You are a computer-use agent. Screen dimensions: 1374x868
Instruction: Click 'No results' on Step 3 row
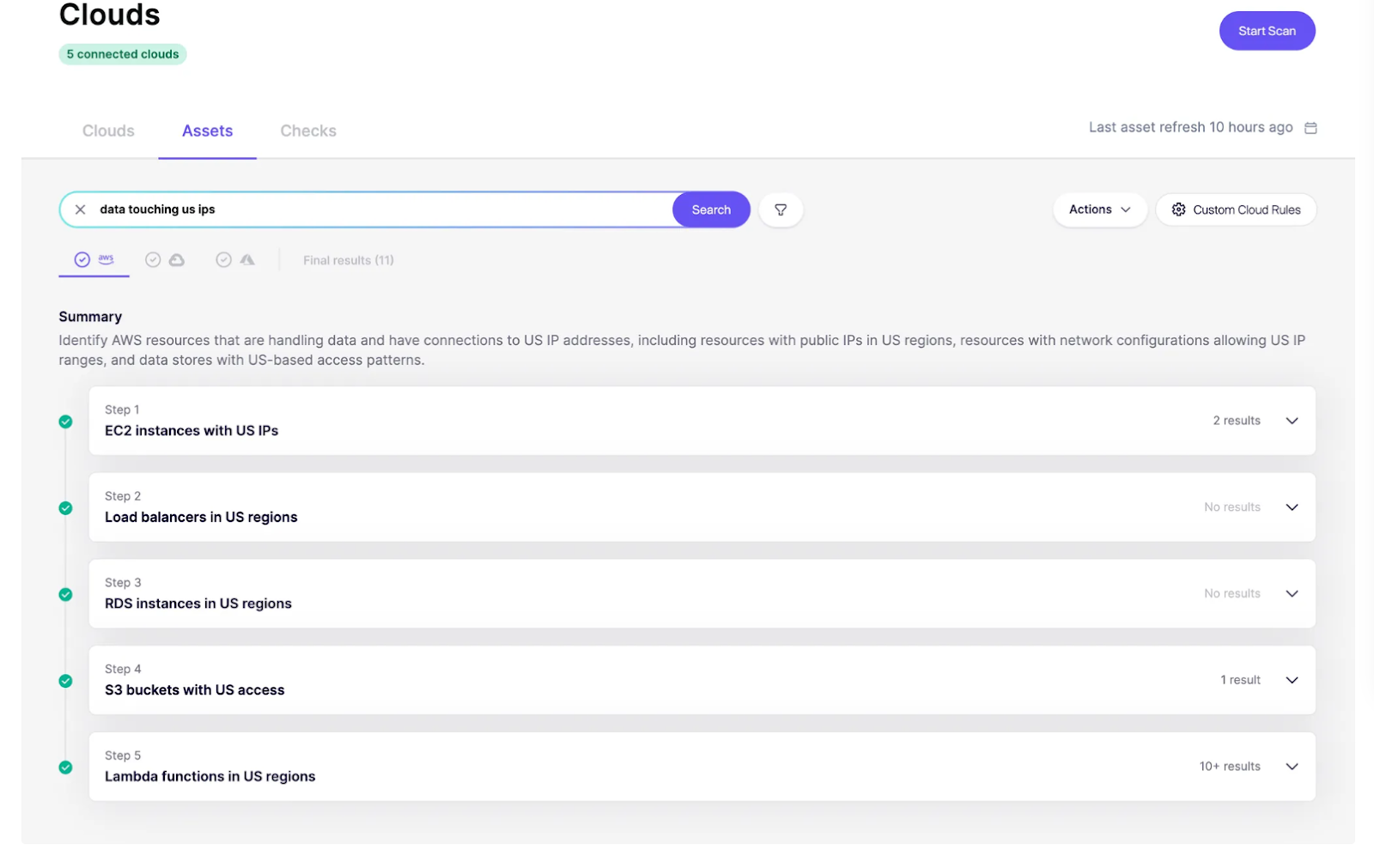1232,593
